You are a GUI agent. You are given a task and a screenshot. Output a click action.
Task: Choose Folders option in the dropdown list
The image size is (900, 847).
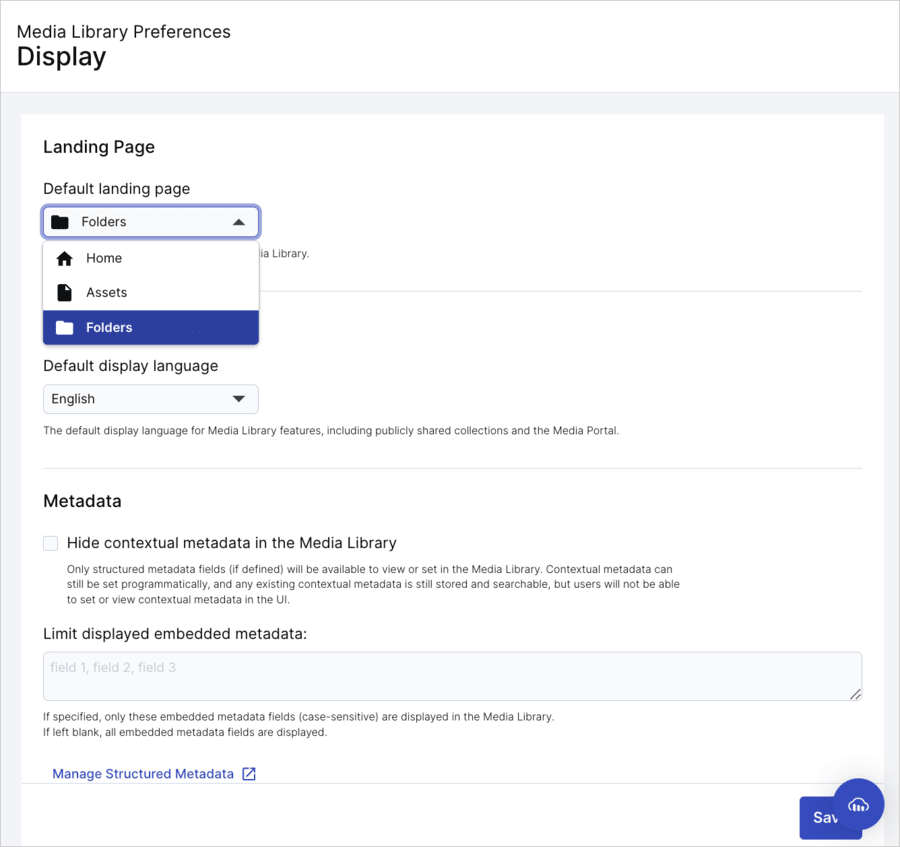110,328
